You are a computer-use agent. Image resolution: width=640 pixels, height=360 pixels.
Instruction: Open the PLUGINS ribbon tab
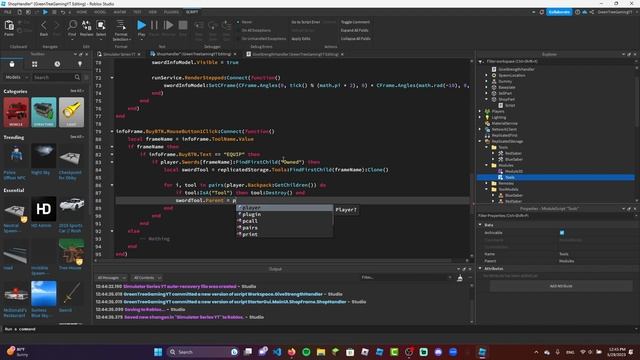coord(171,12)
